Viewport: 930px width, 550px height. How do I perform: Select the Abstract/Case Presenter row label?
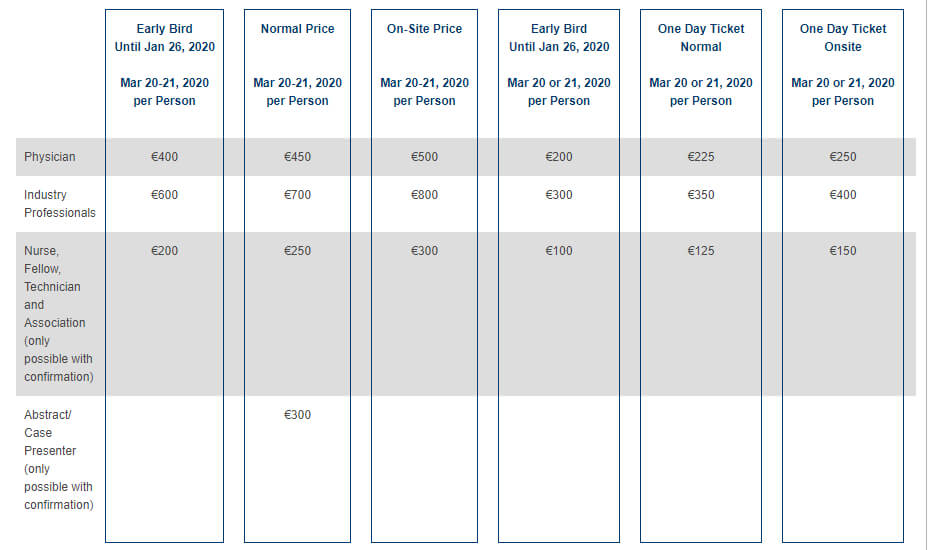(x=59, y=459)
